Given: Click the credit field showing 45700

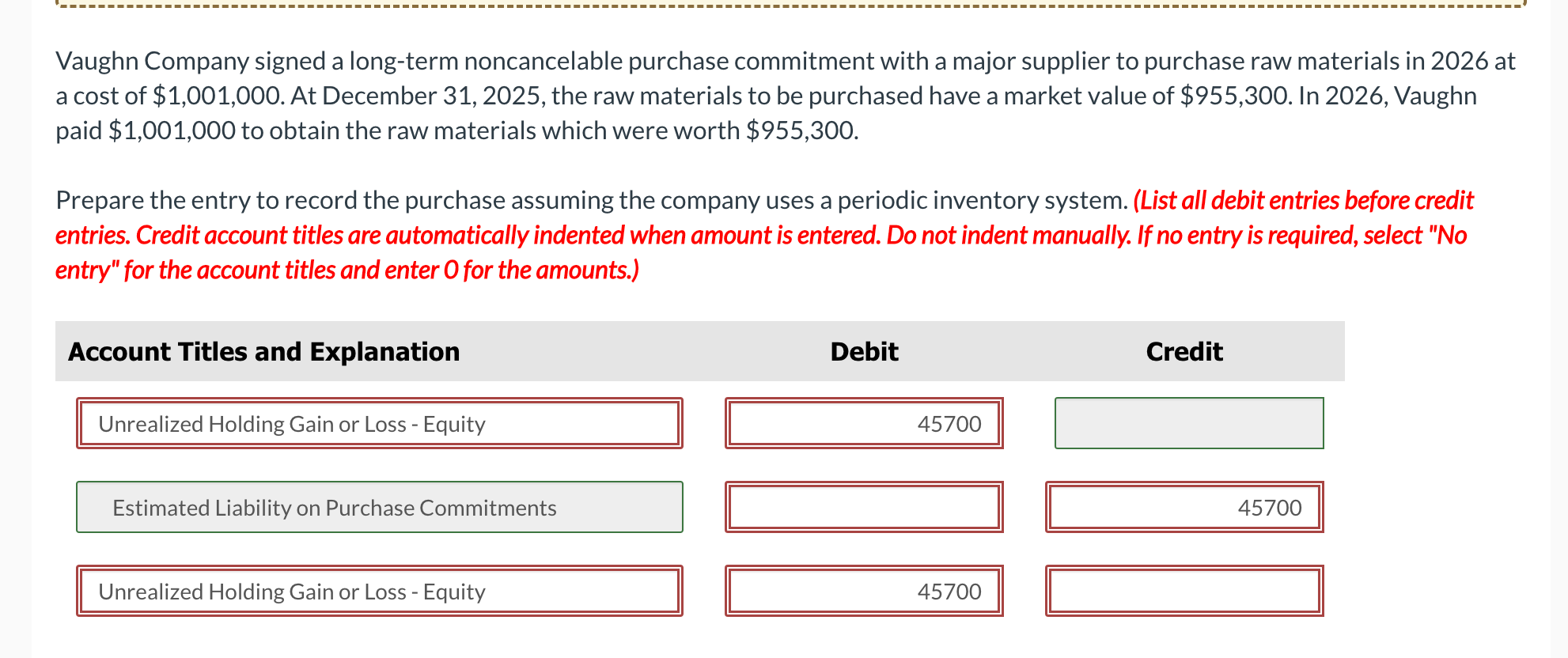Looking at the screenshot, I should (x=1184, y=507).
